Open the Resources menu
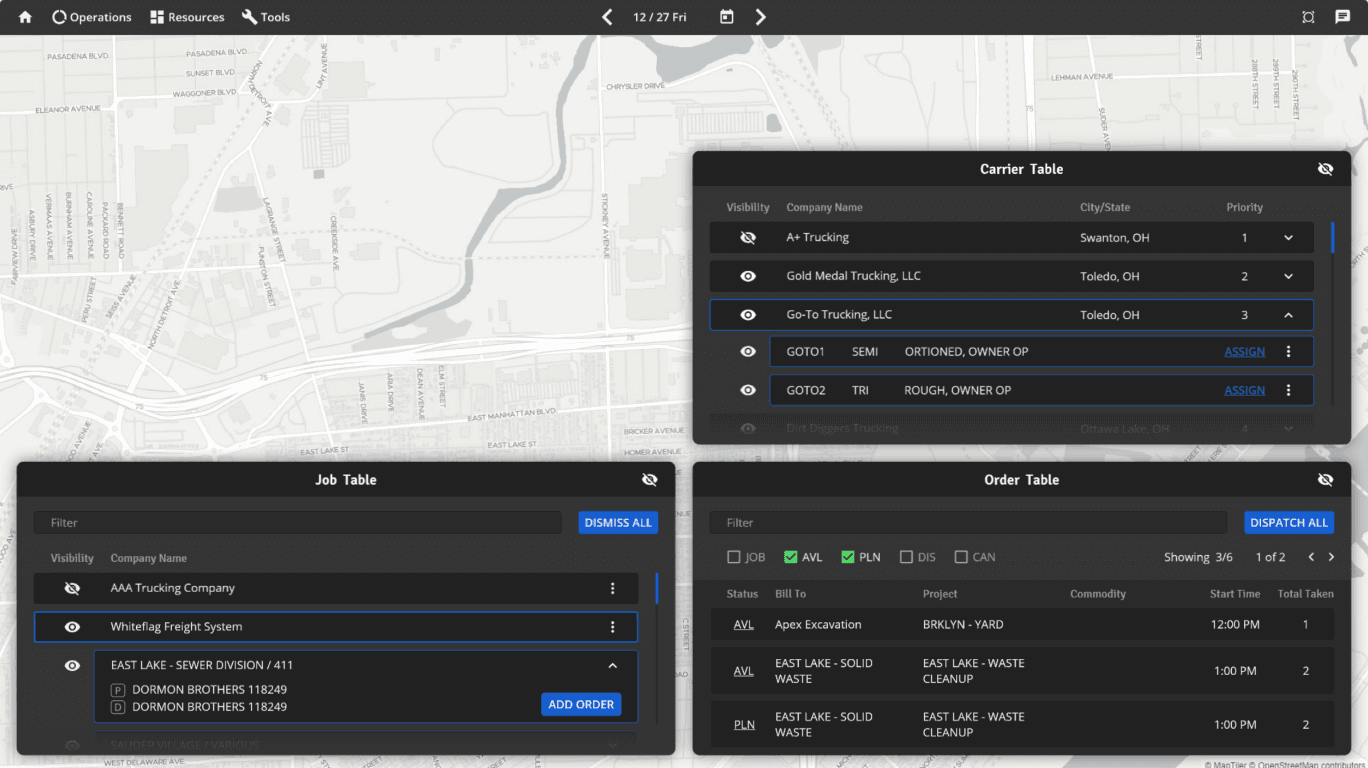The image size is (1368, 768). coord(187,17)
